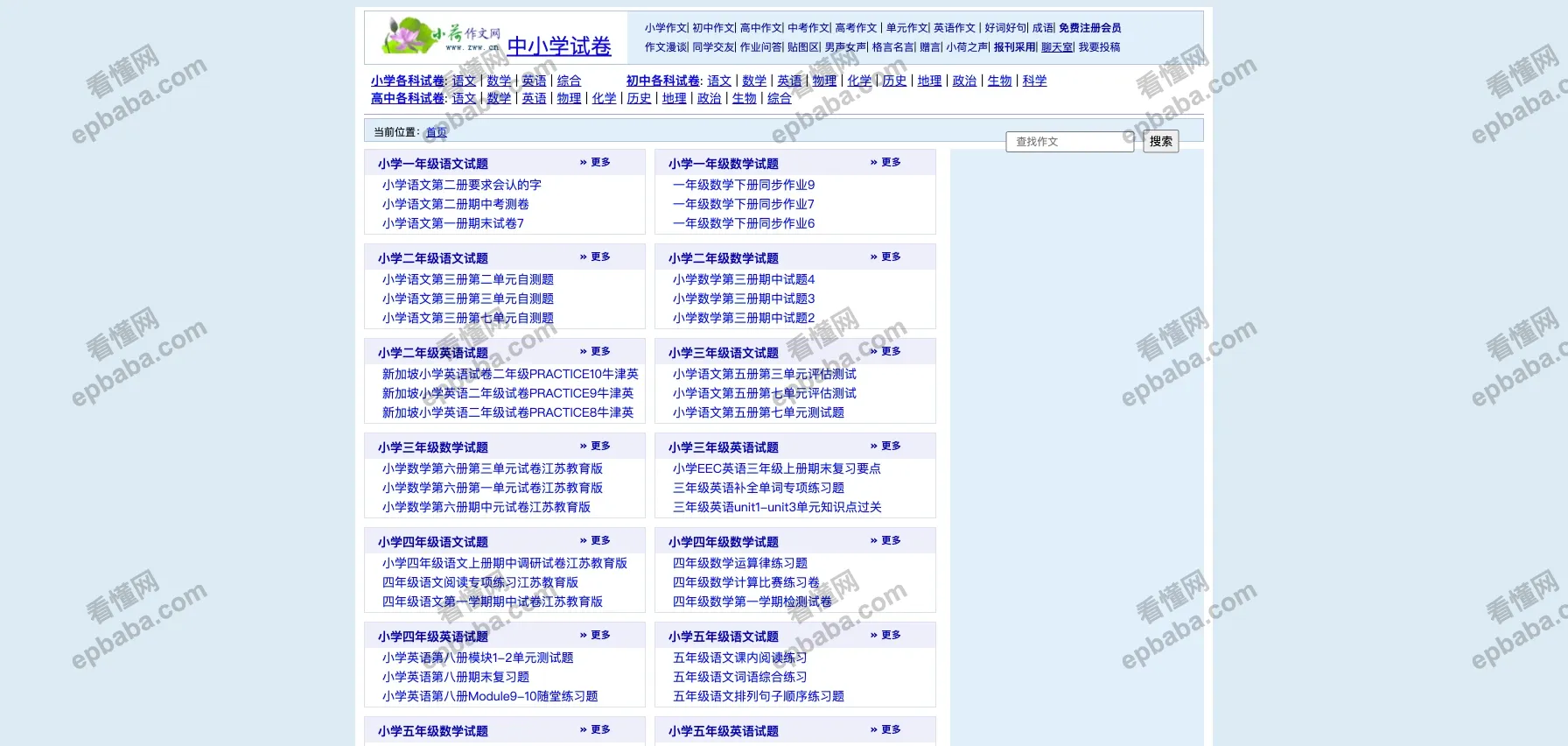Open 英语作文 in the top navigation

coord(954,28)
